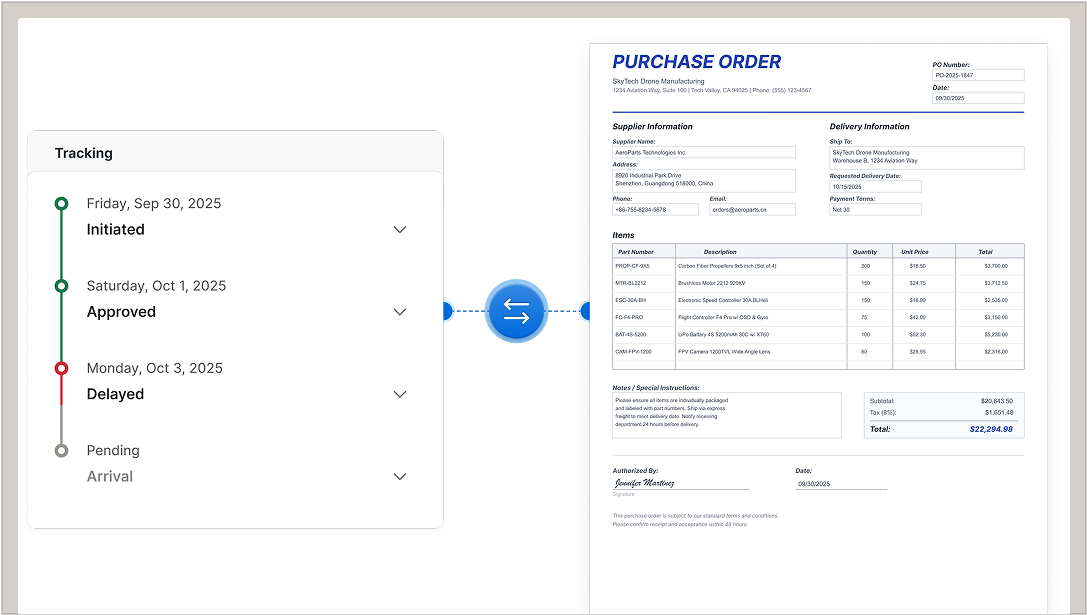The width and height of the screenshot is (1087, 615).
Task: Click the green Approved timeline marker
Action: [x=61, y=286]
